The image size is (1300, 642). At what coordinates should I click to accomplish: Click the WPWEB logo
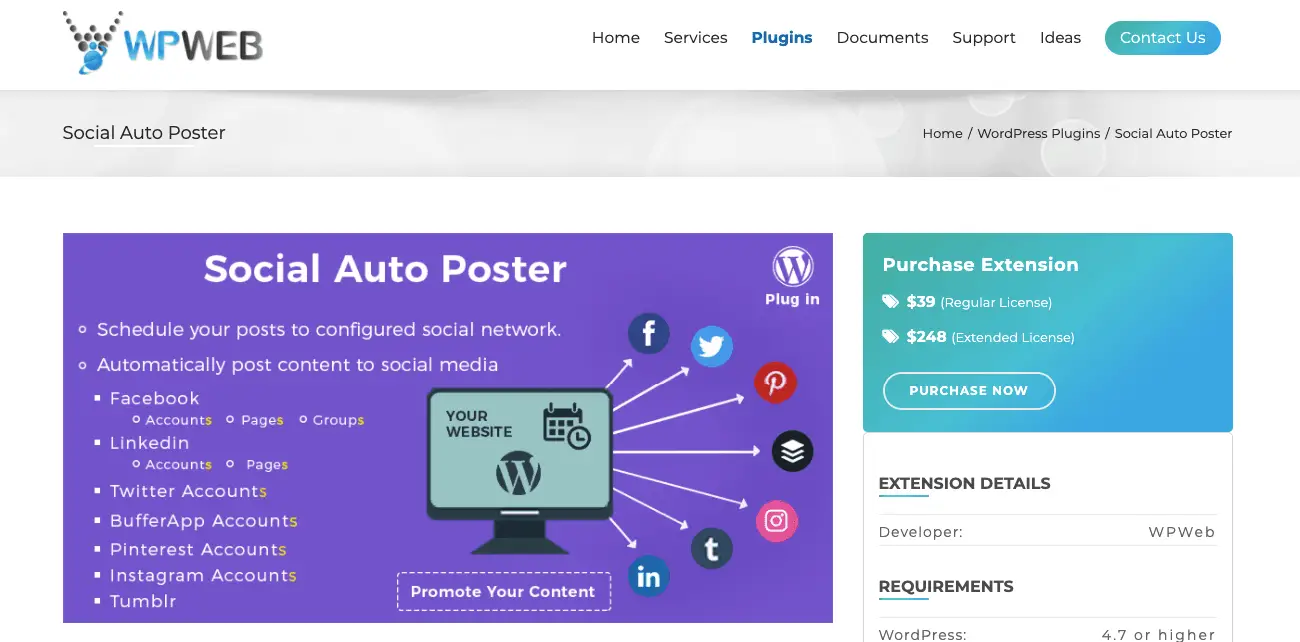point(163,42)
